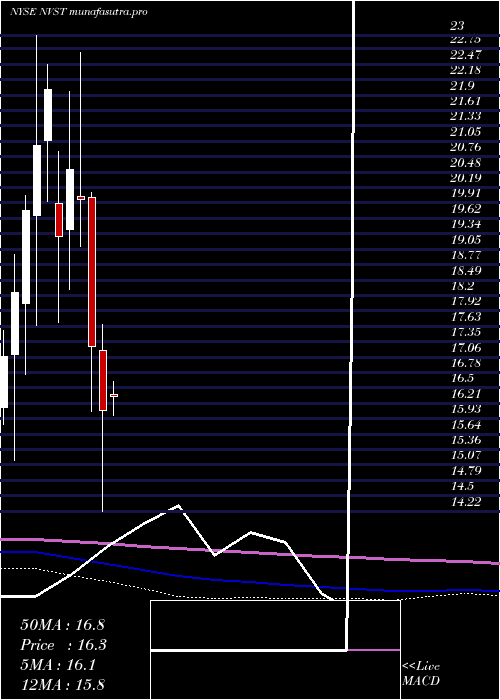500x700 pixels.
Task: Click the 17.35 price axis label
Action: tap(466, 332)
